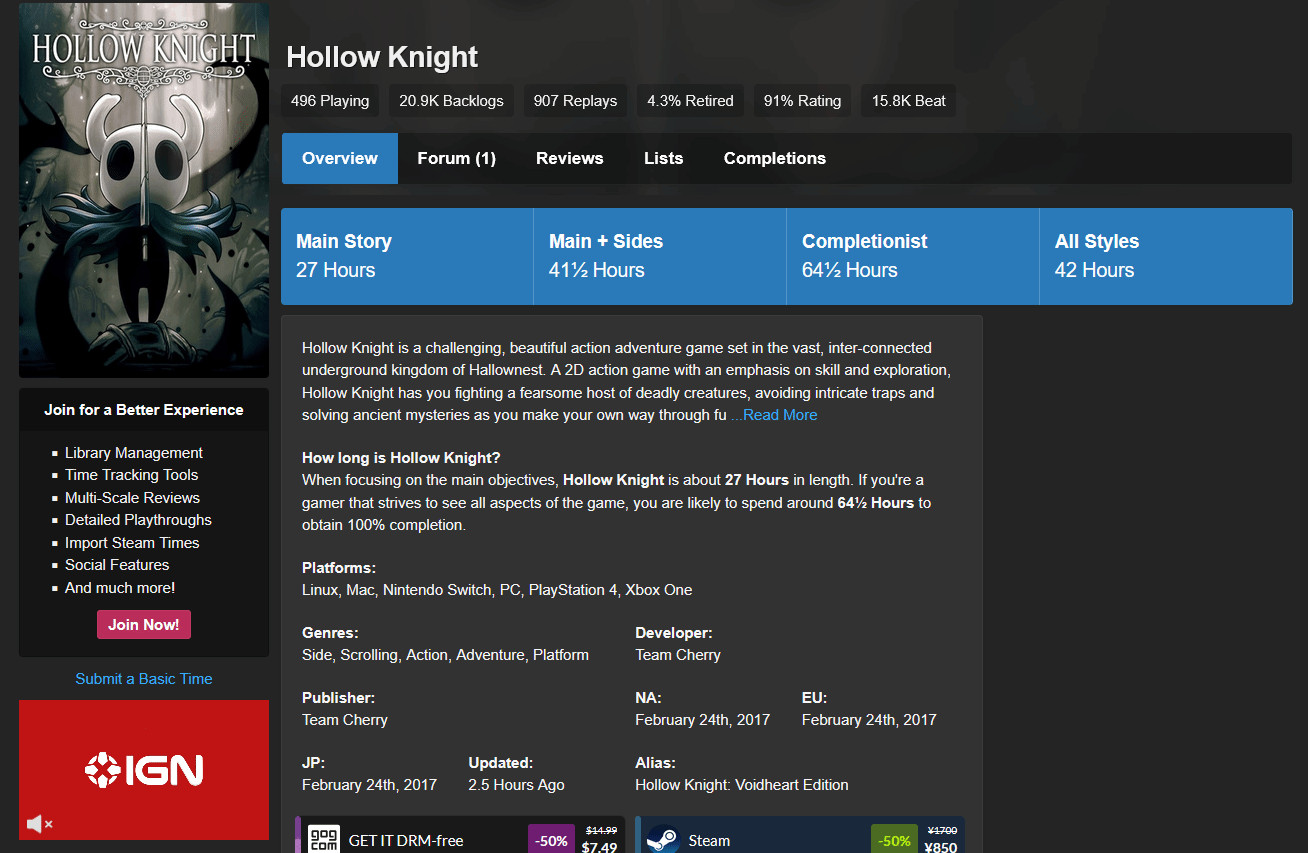The image size is (1308, 853).
Task: Open the Hollow Knight cover art image
Action: [144, 190]
